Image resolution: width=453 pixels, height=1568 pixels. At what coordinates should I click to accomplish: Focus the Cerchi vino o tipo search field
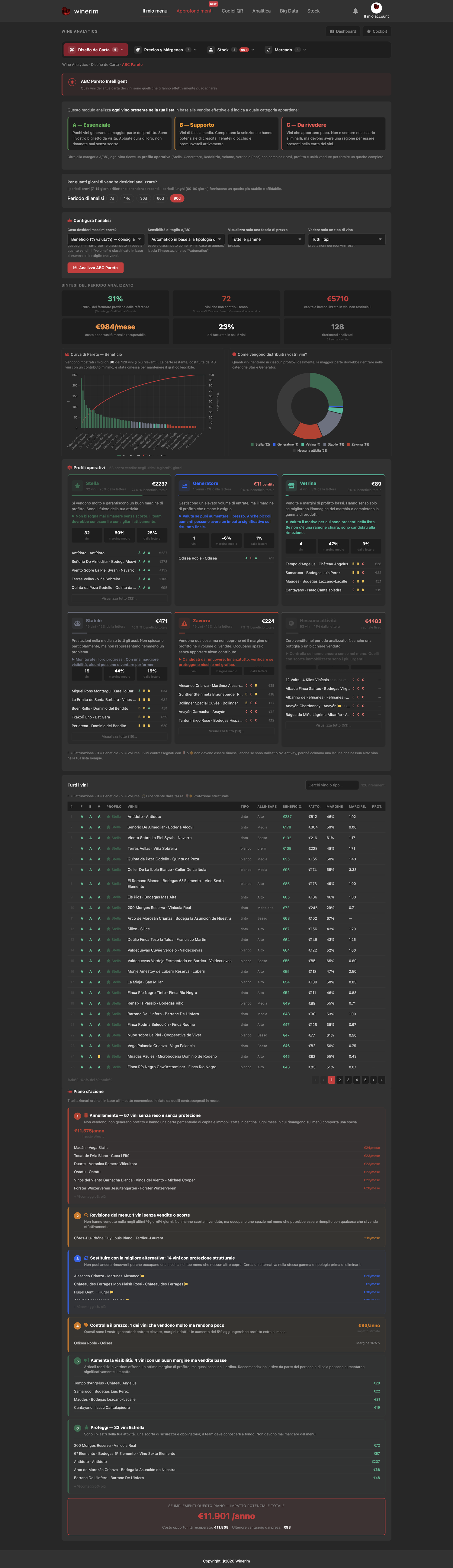click(332, 785)
